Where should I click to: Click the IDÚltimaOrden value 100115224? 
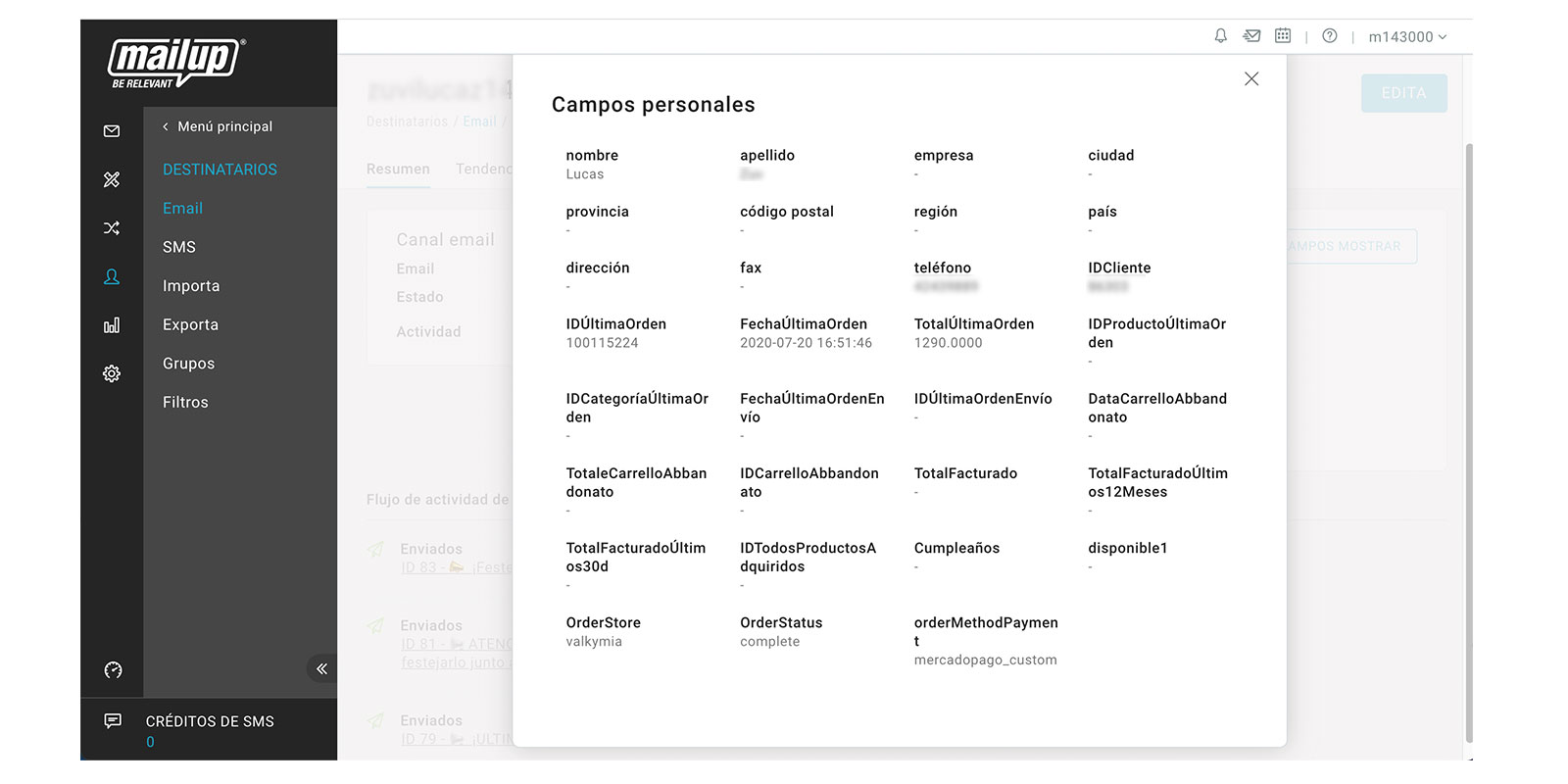pyautogui.click(x=602, y=343)
